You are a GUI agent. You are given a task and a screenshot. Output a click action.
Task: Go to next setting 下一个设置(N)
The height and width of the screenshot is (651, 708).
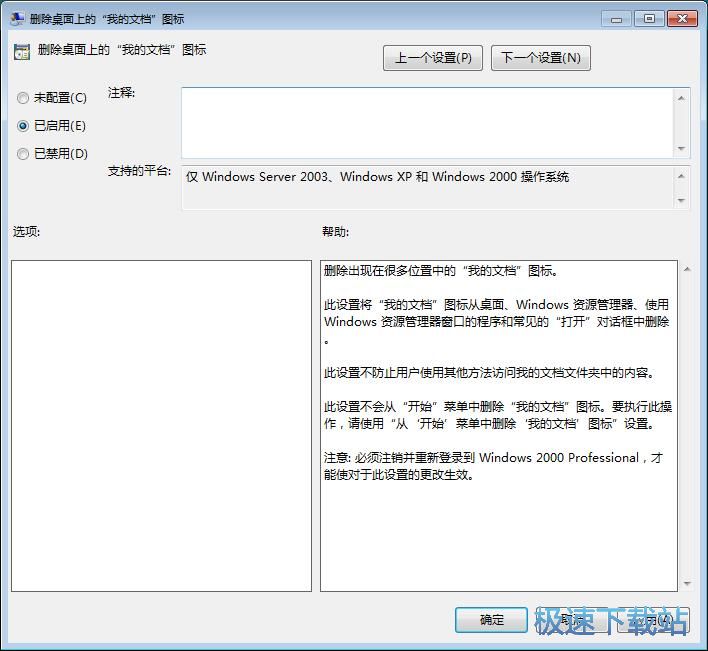[540, 58]
